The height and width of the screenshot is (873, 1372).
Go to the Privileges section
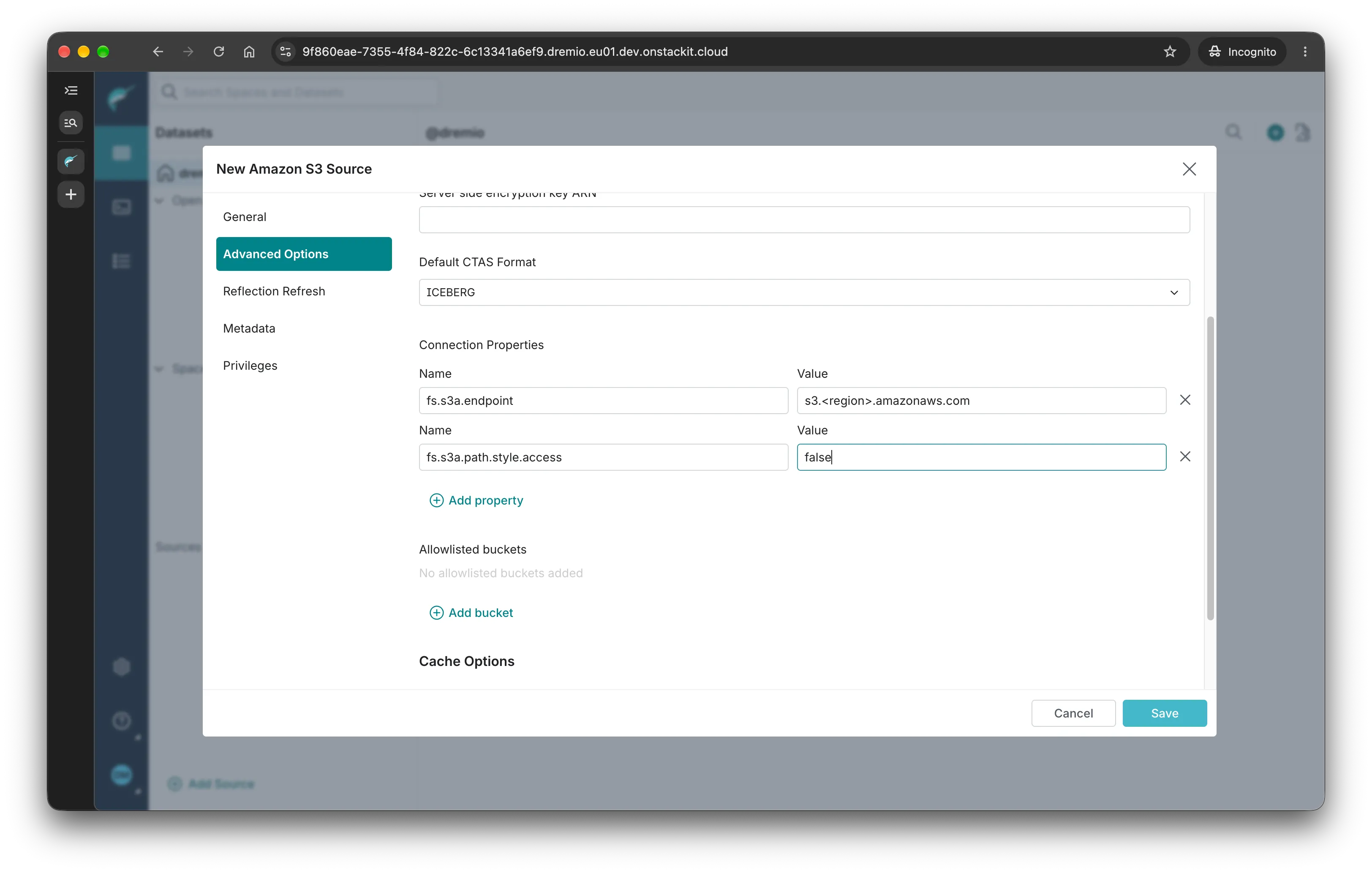304,365
